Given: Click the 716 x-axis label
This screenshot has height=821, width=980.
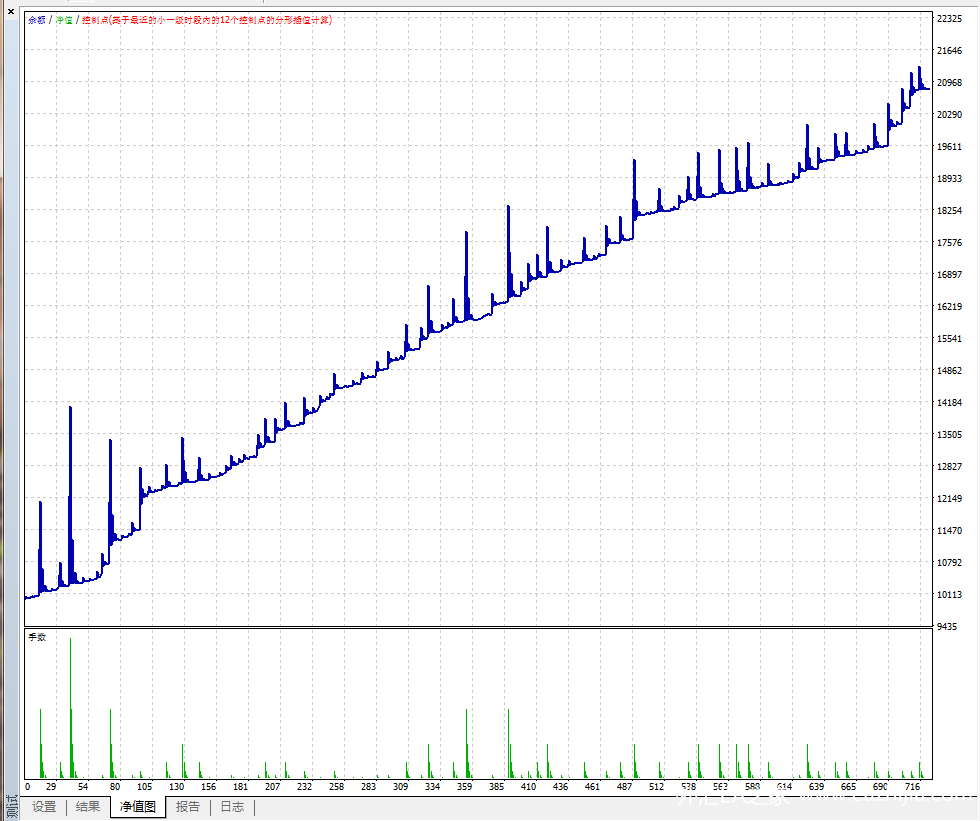Looking at the screenshot, I should point(912,787).
